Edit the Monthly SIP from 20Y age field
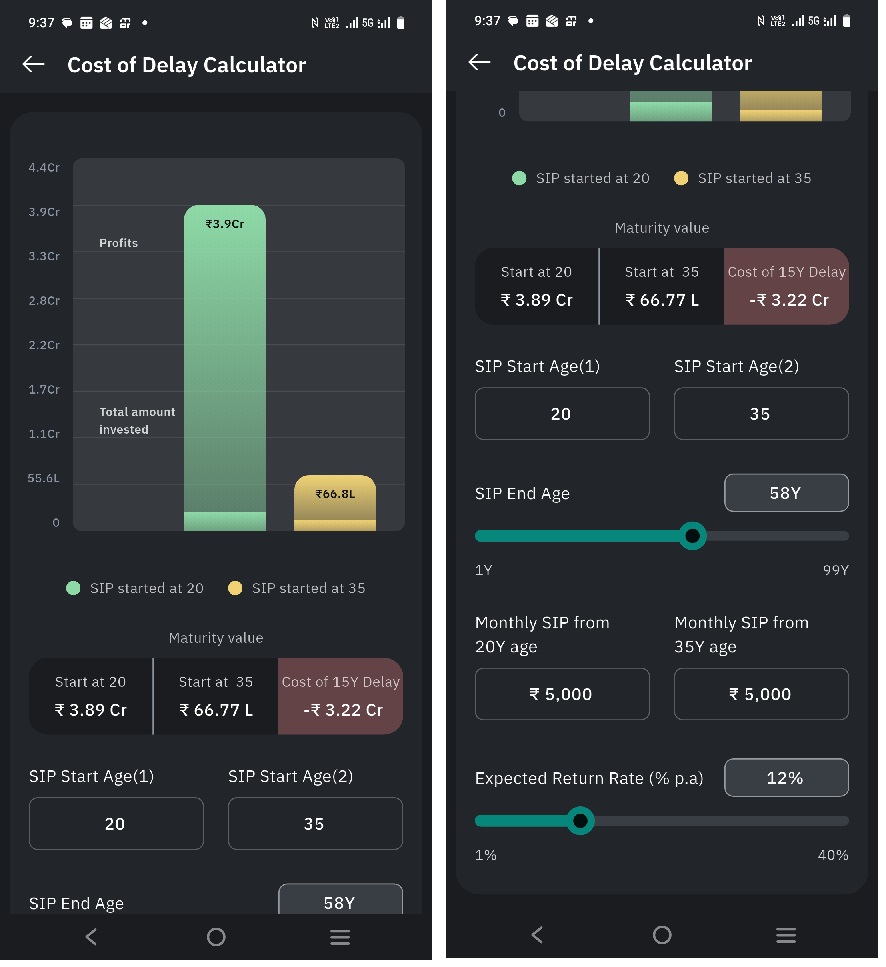 pyautogui.click(x=561, y=695)
